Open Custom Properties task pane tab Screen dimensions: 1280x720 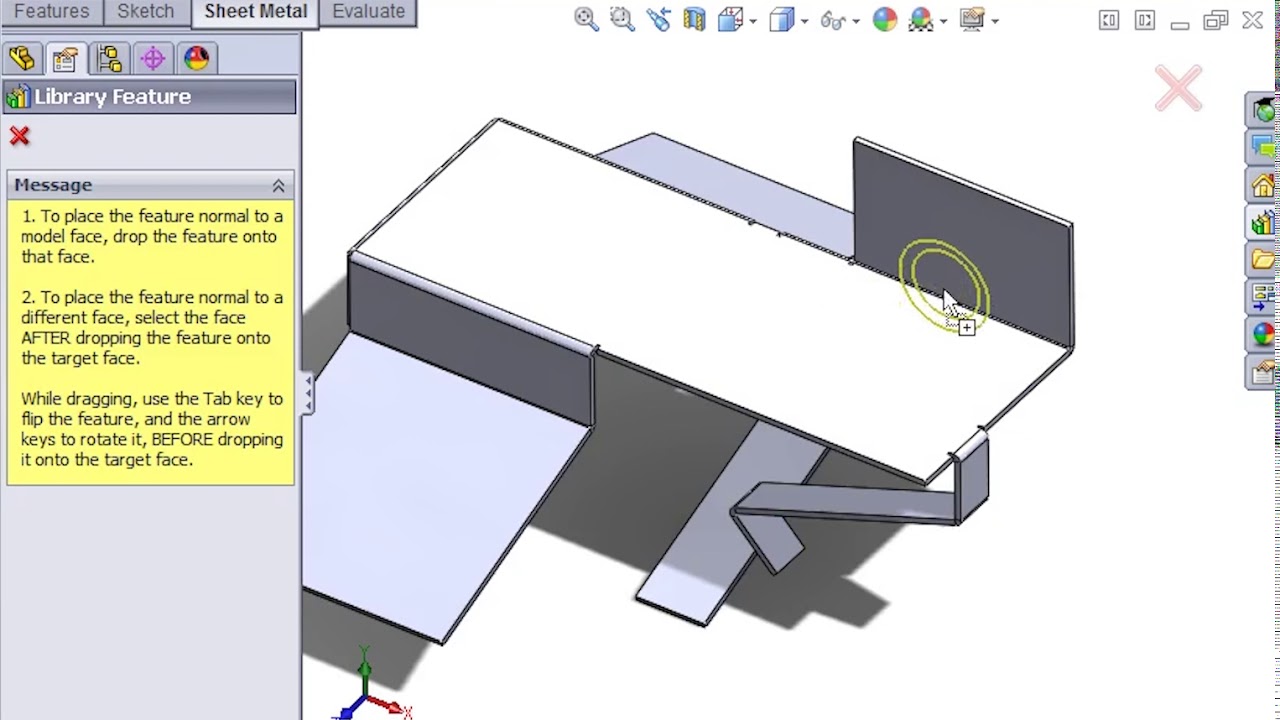coord(1262,372)
